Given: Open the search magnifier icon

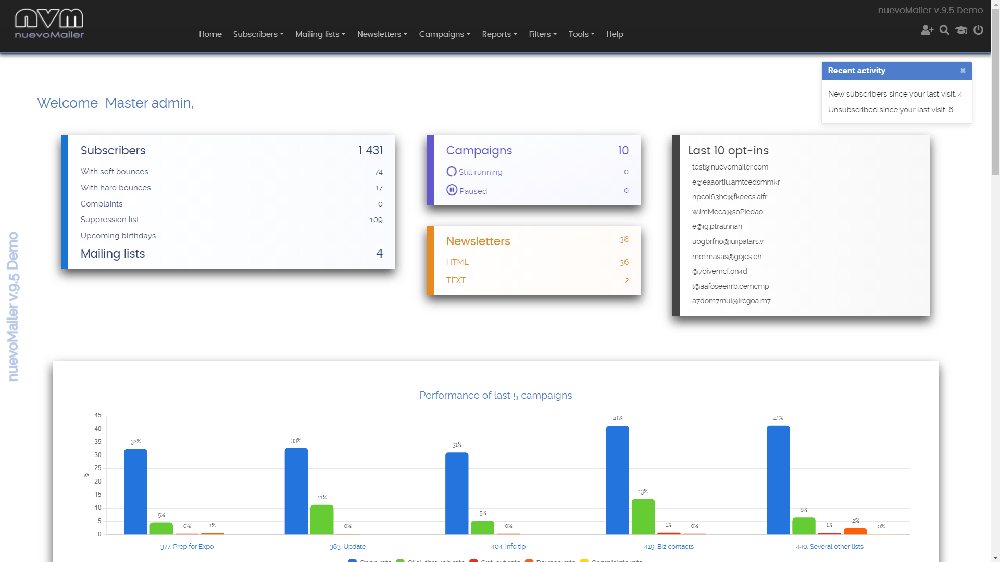Looking at the screenshot, I should click(x=945, y=30).
